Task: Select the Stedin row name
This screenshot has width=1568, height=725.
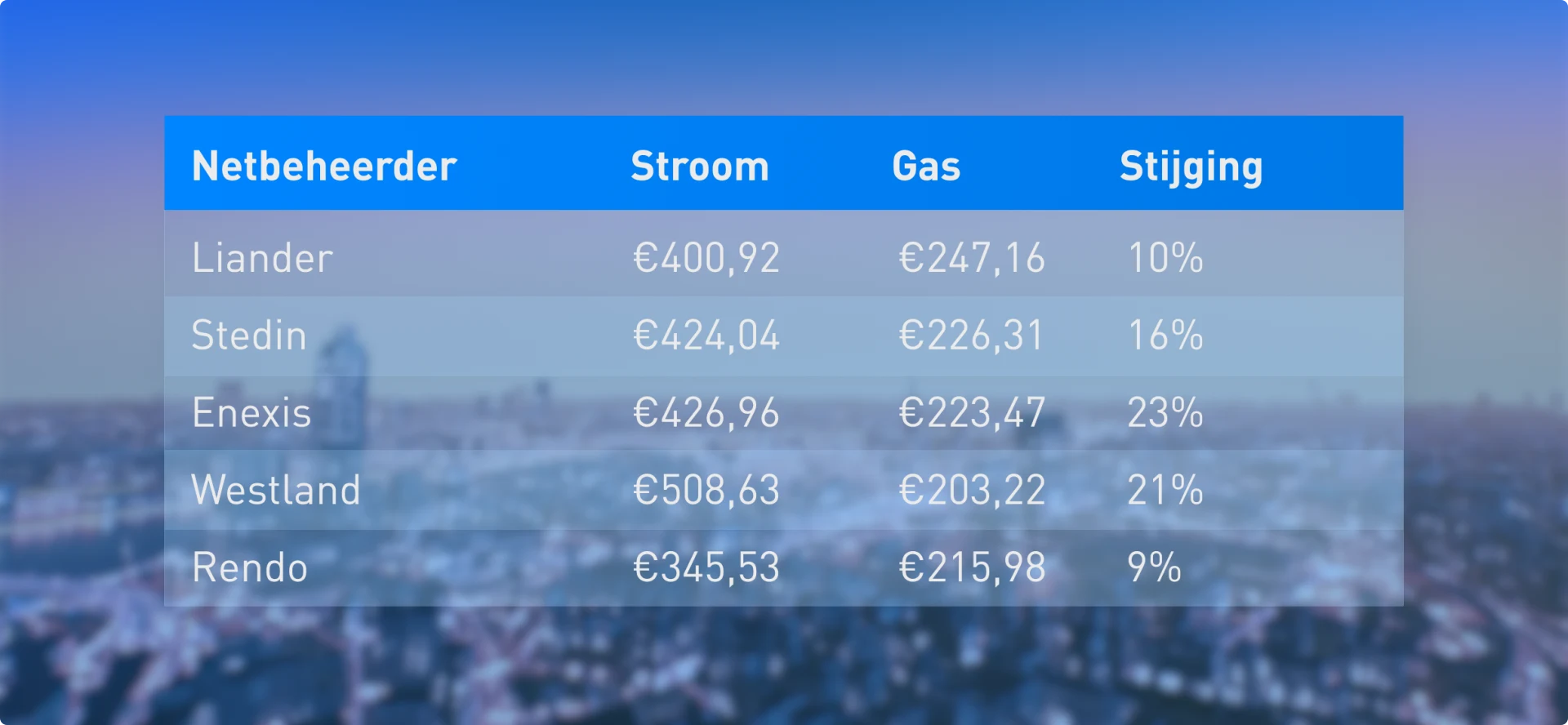Action: 249,336
